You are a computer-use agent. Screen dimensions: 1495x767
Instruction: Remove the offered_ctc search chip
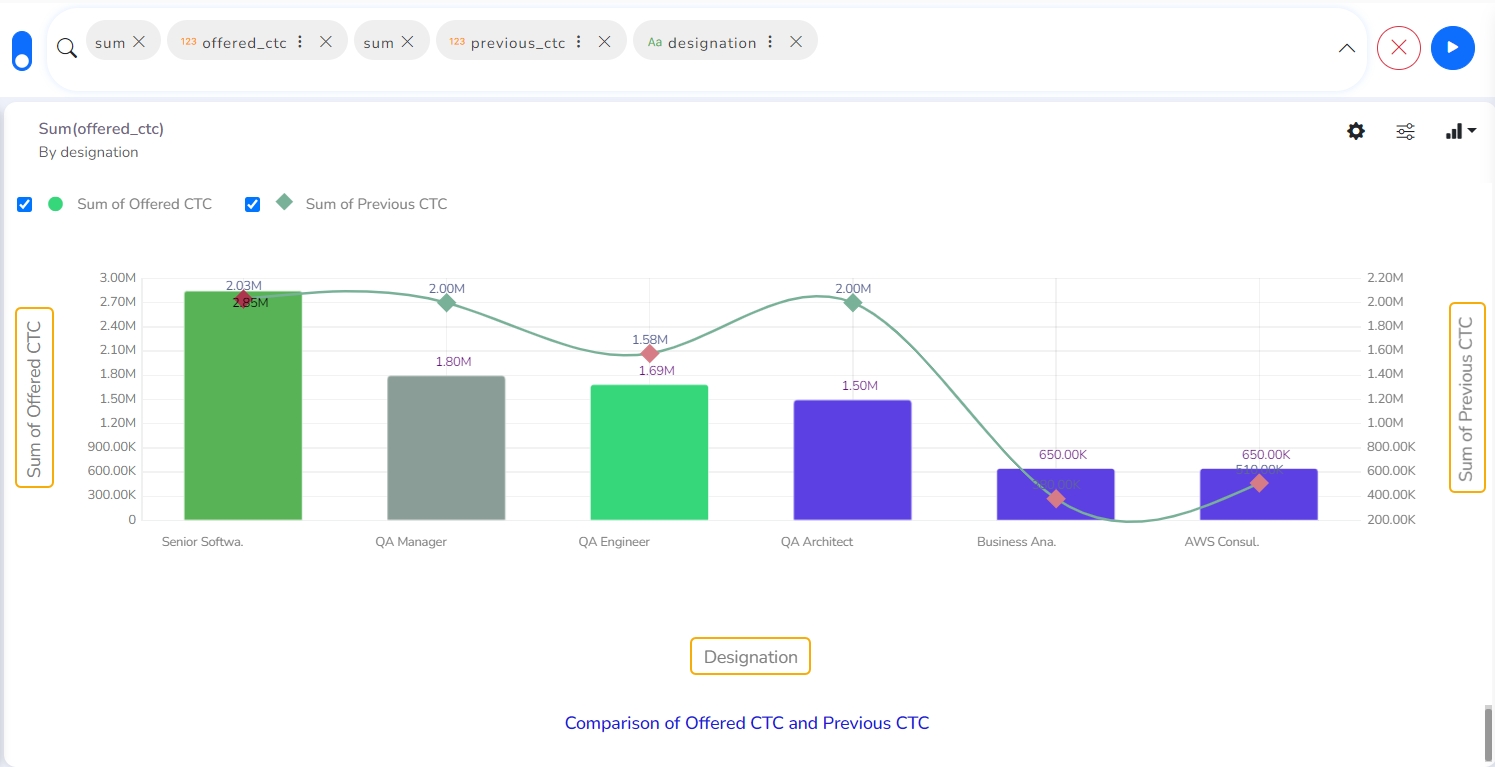tap(326, 42)
